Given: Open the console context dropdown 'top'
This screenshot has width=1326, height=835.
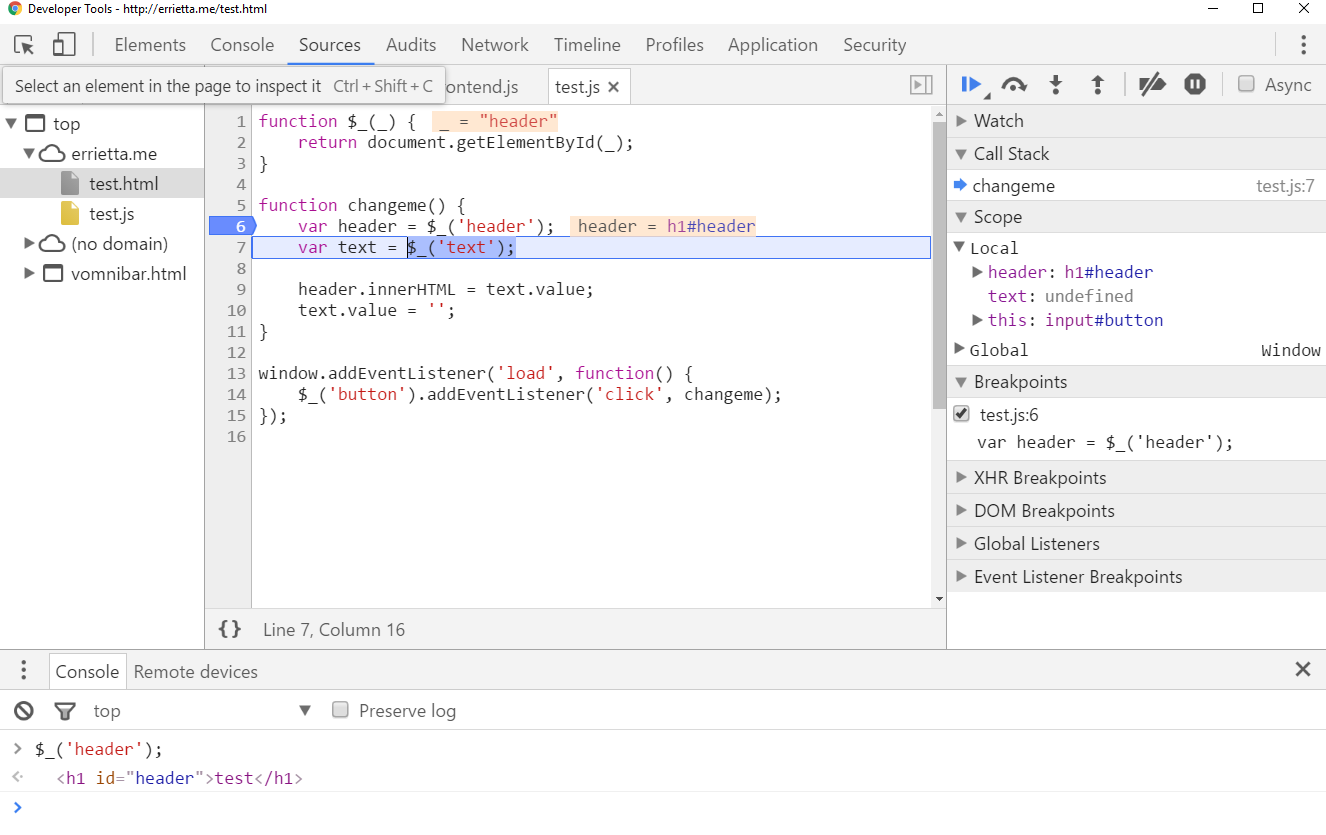Looking at the screenshot, I should (203, 711).
